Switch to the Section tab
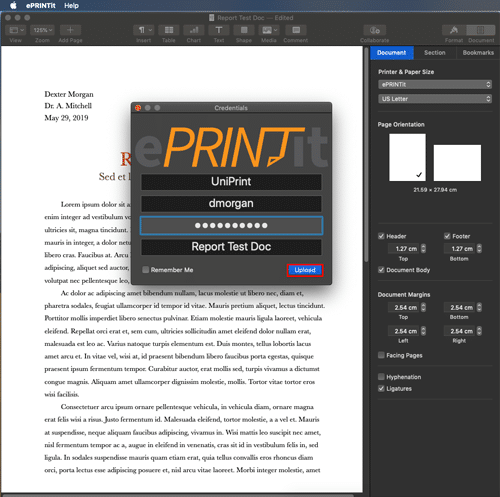This screenshot has width=500, height=497. [435, 53]
